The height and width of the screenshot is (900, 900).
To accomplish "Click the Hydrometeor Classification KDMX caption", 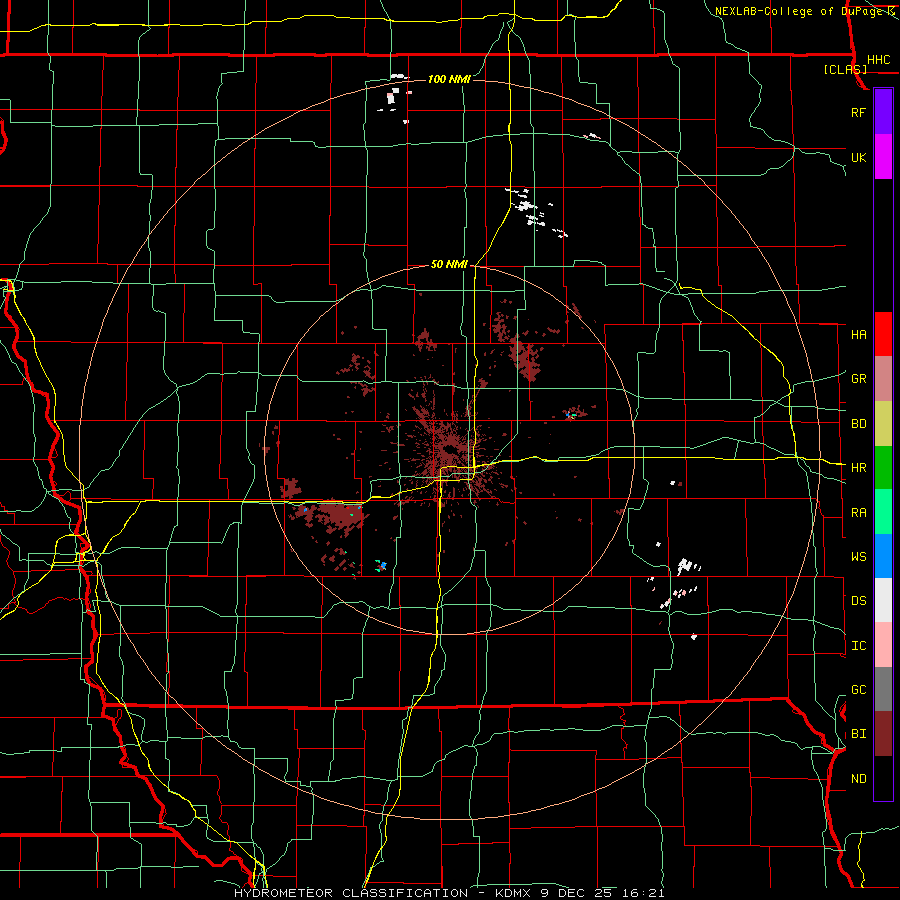I will click(x=449, y=893).
